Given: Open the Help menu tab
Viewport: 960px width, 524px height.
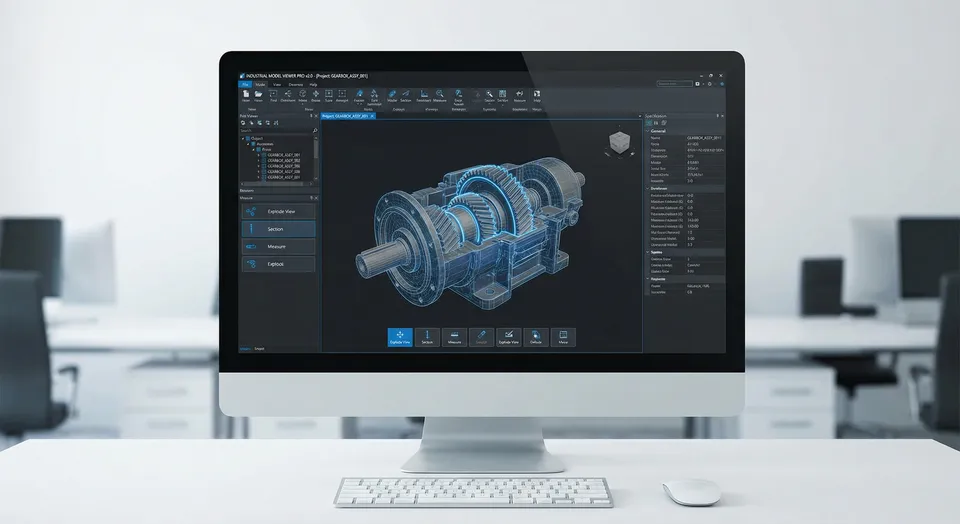Looking at the screenshot, I should point(313,84).
